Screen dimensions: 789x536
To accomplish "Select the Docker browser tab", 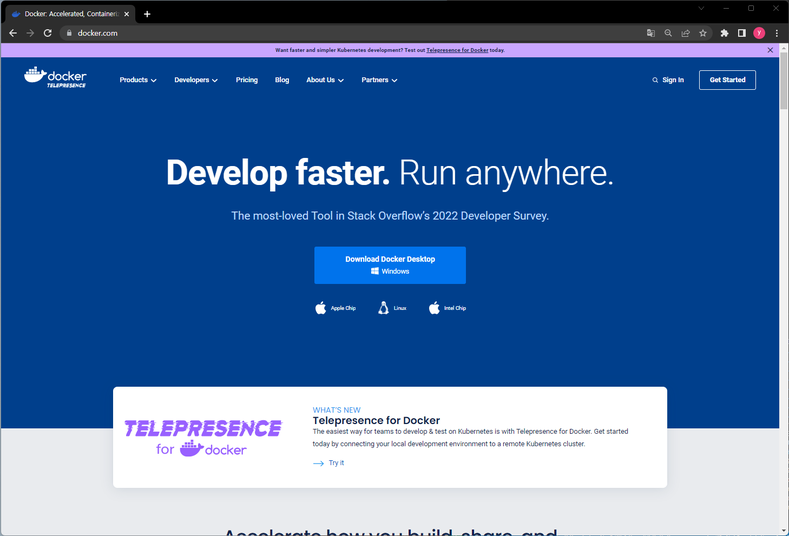I will (x=70, y=14).
